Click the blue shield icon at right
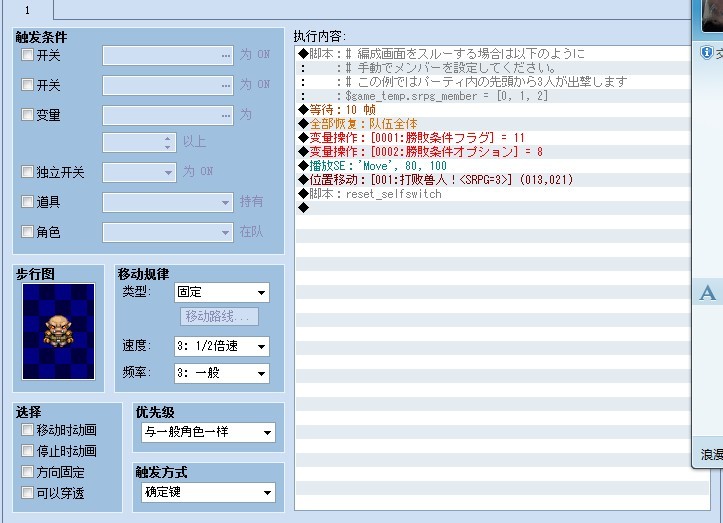723x523 pixels. tap(706, 53)
